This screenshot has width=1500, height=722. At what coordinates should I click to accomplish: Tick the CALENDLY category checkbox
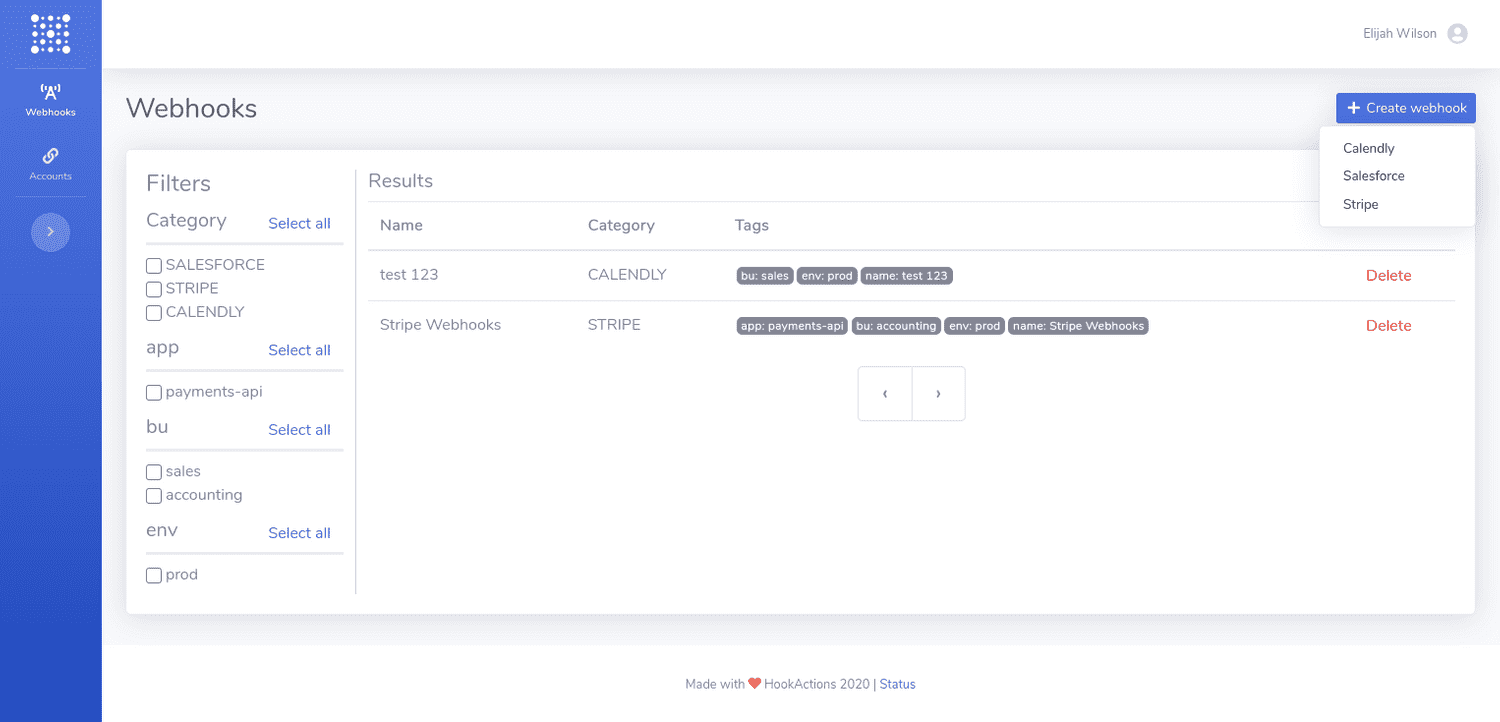(154, 313)
